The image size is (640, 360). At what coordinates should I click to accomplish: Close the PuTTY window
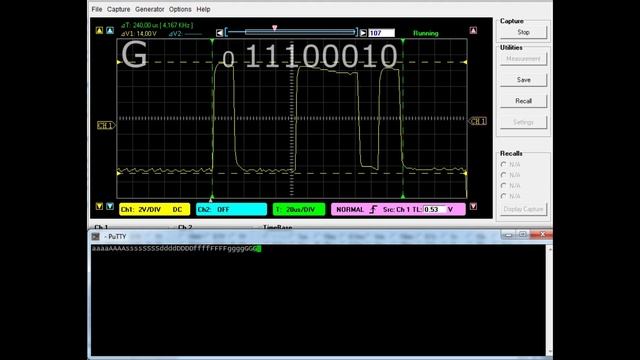coord(542,235)
